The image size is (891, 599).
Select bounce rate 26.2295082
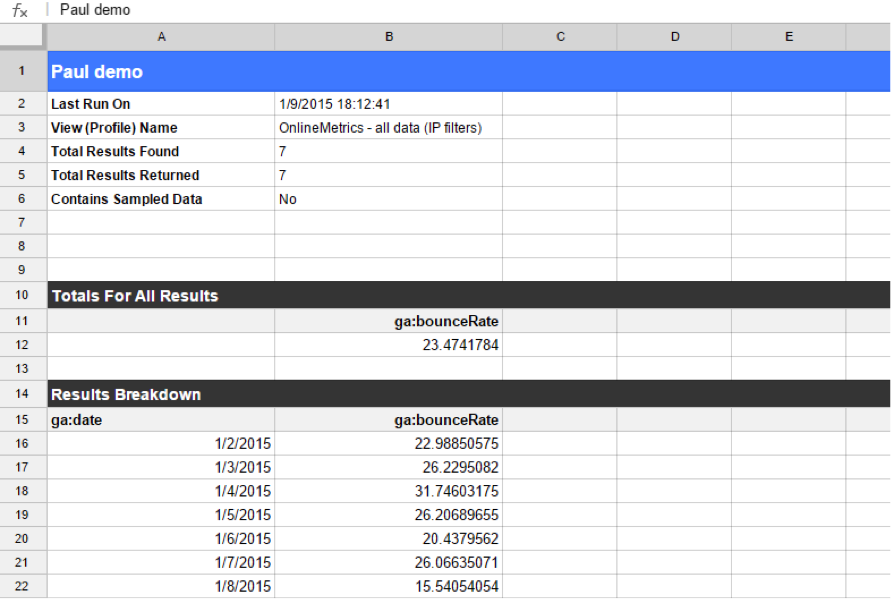click(389, 467)
